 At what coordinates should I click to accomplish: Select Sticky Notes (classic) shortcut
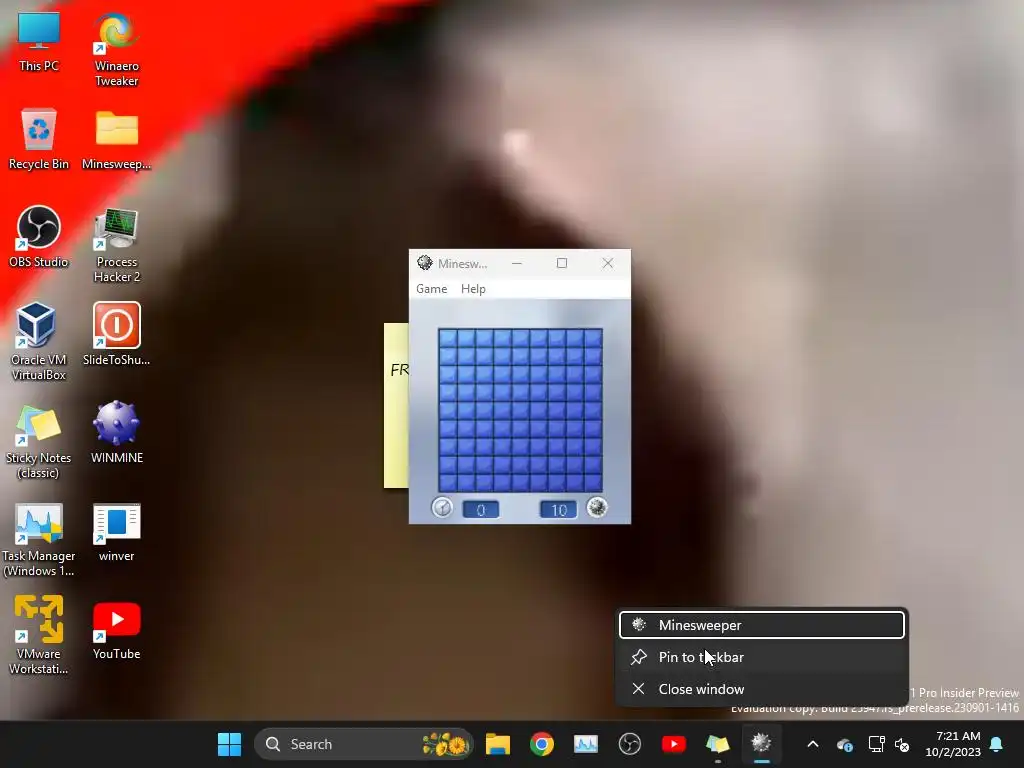(39, 441)
